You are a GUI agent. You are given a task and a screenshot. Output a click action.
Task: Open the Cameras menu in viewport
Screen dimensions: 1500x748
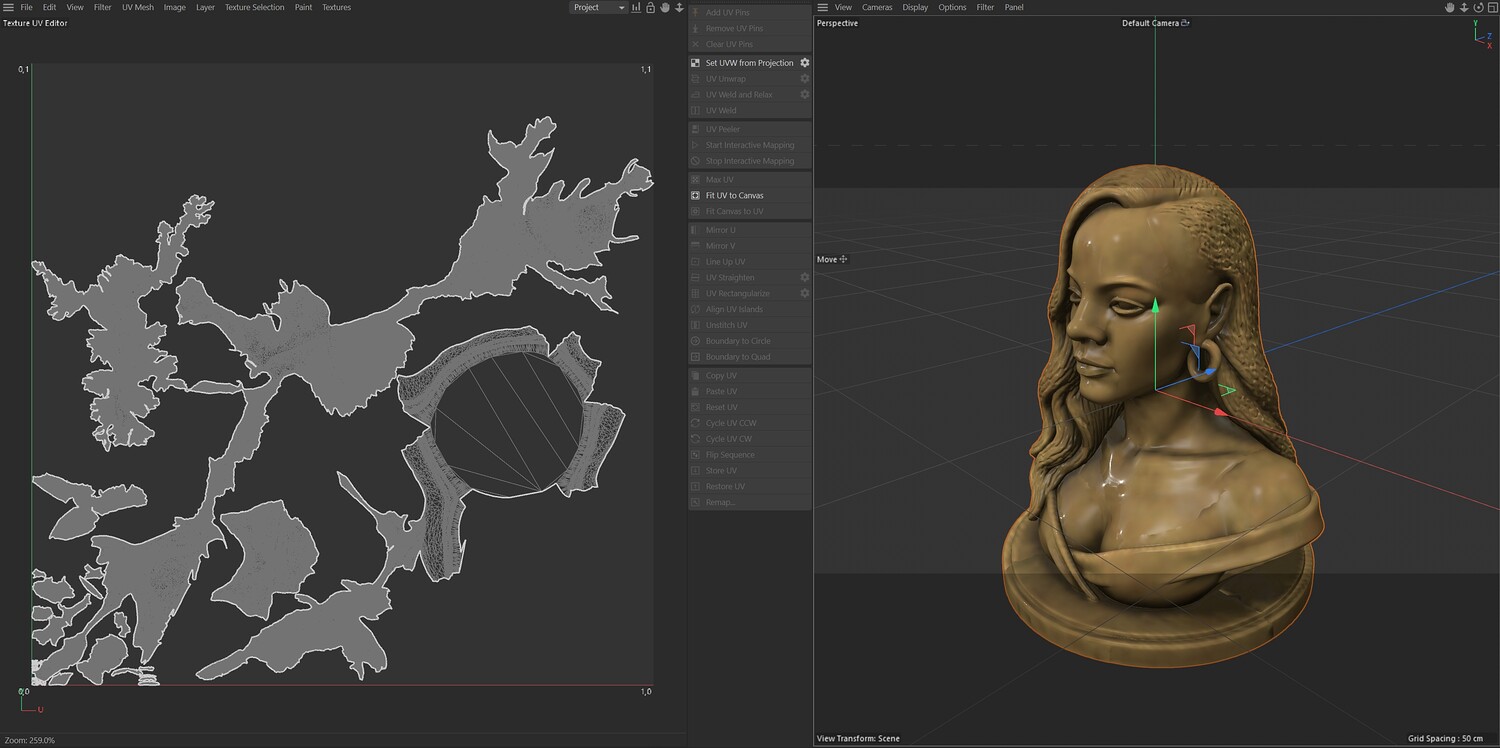point(877,7)
